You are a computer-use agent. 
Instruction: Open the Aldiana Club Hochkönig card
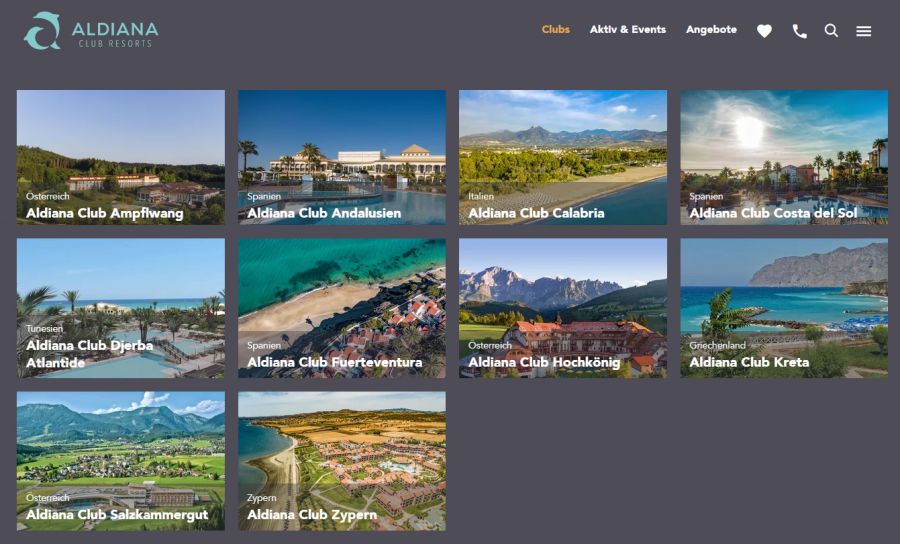point(563,308)
